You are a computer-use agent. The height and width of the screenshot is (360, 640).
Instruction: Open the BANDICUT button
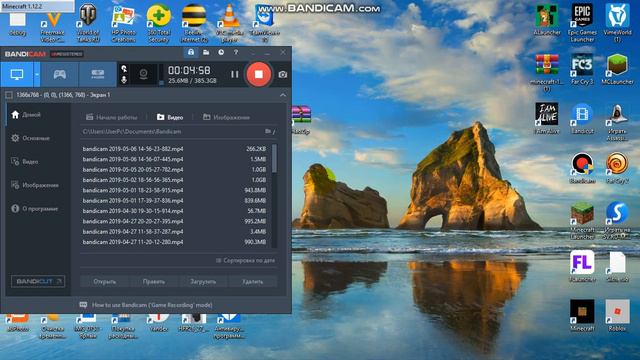[38, 281]
